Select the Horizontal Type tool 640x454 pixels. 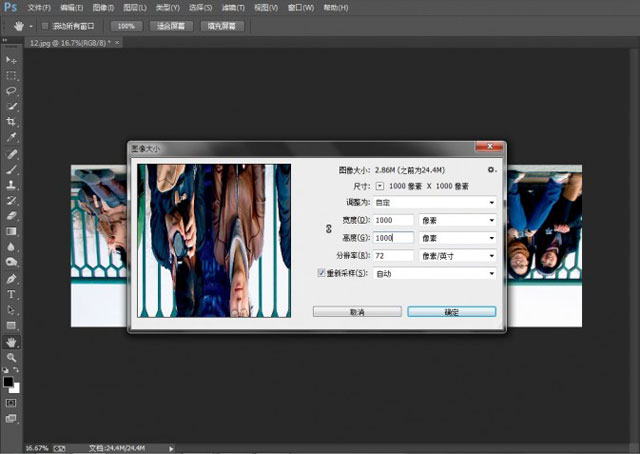11,295
